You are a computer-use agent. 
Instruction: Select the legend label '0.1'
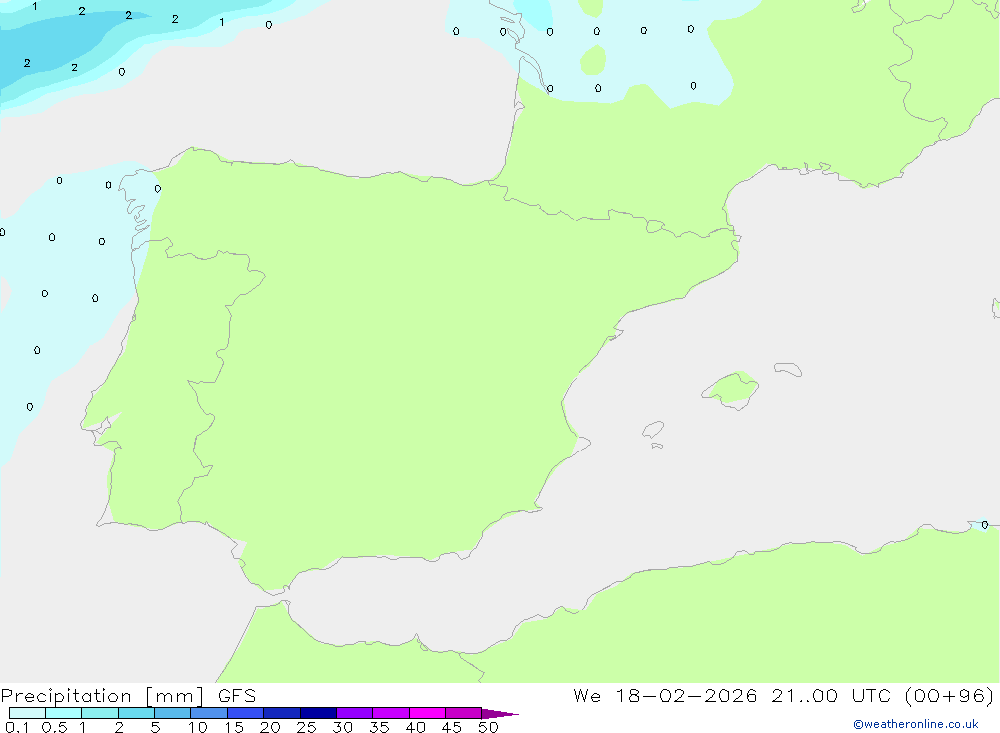(17, 727)
